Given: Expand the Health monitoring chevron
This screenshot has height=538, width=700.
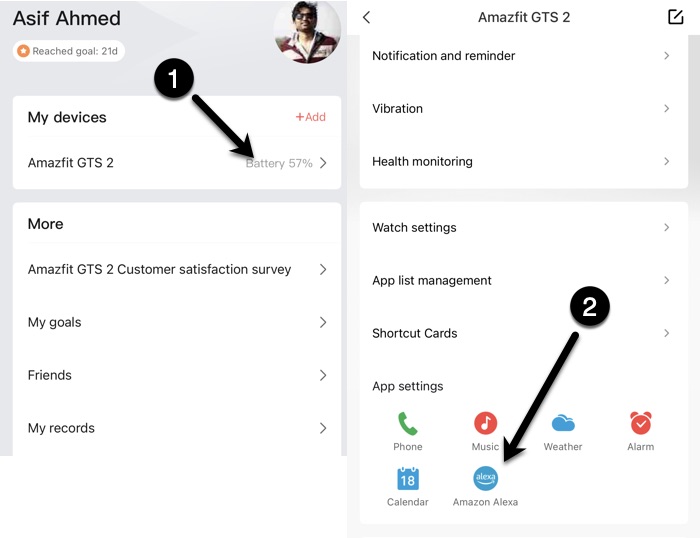Looking at the screenshot, I should [x=667, y=161].
